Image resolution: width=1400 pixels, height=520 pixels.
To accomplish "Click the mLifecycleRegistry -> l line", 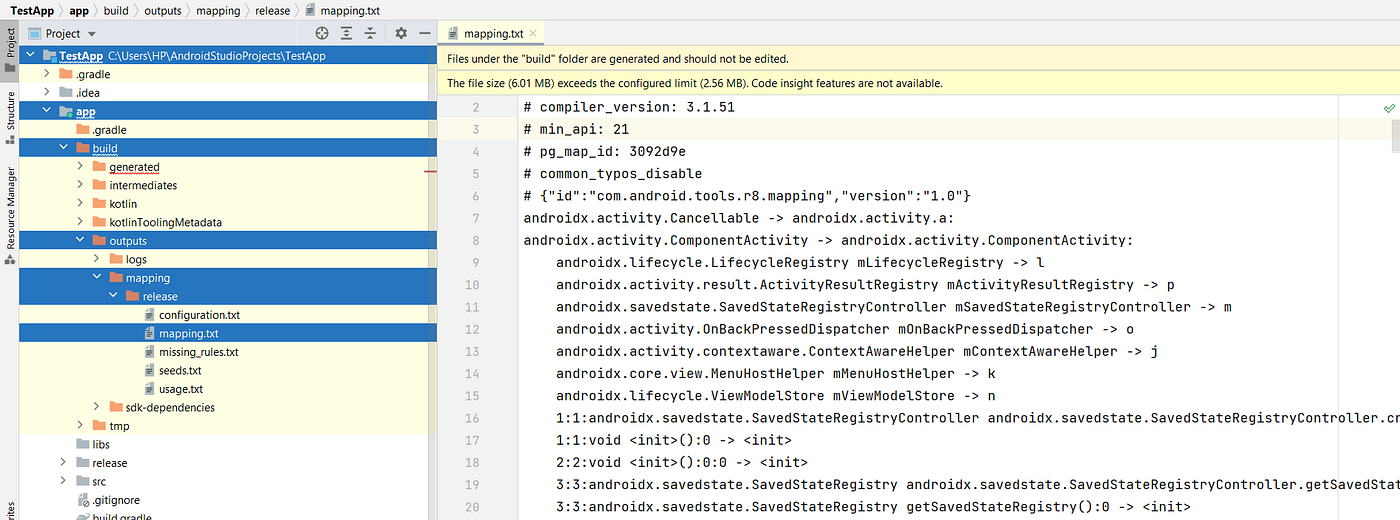I will [800, 262].
